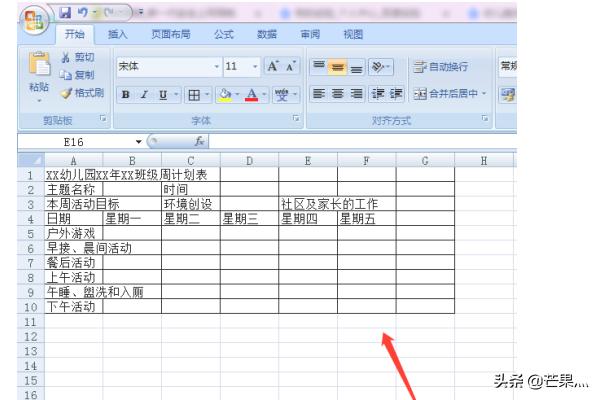Click the formula bar input
This screenshot has height=400, width=600.
pos(362,142)
